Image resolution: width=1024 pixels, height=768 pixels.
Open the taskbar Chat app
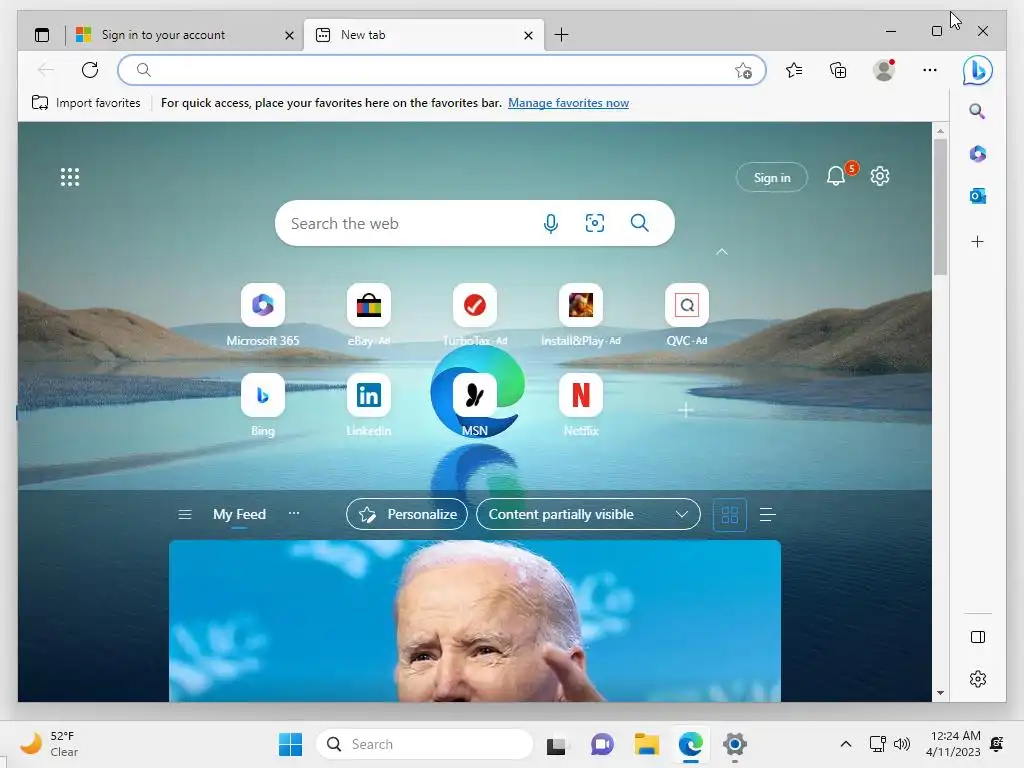(x=601, y=744)
